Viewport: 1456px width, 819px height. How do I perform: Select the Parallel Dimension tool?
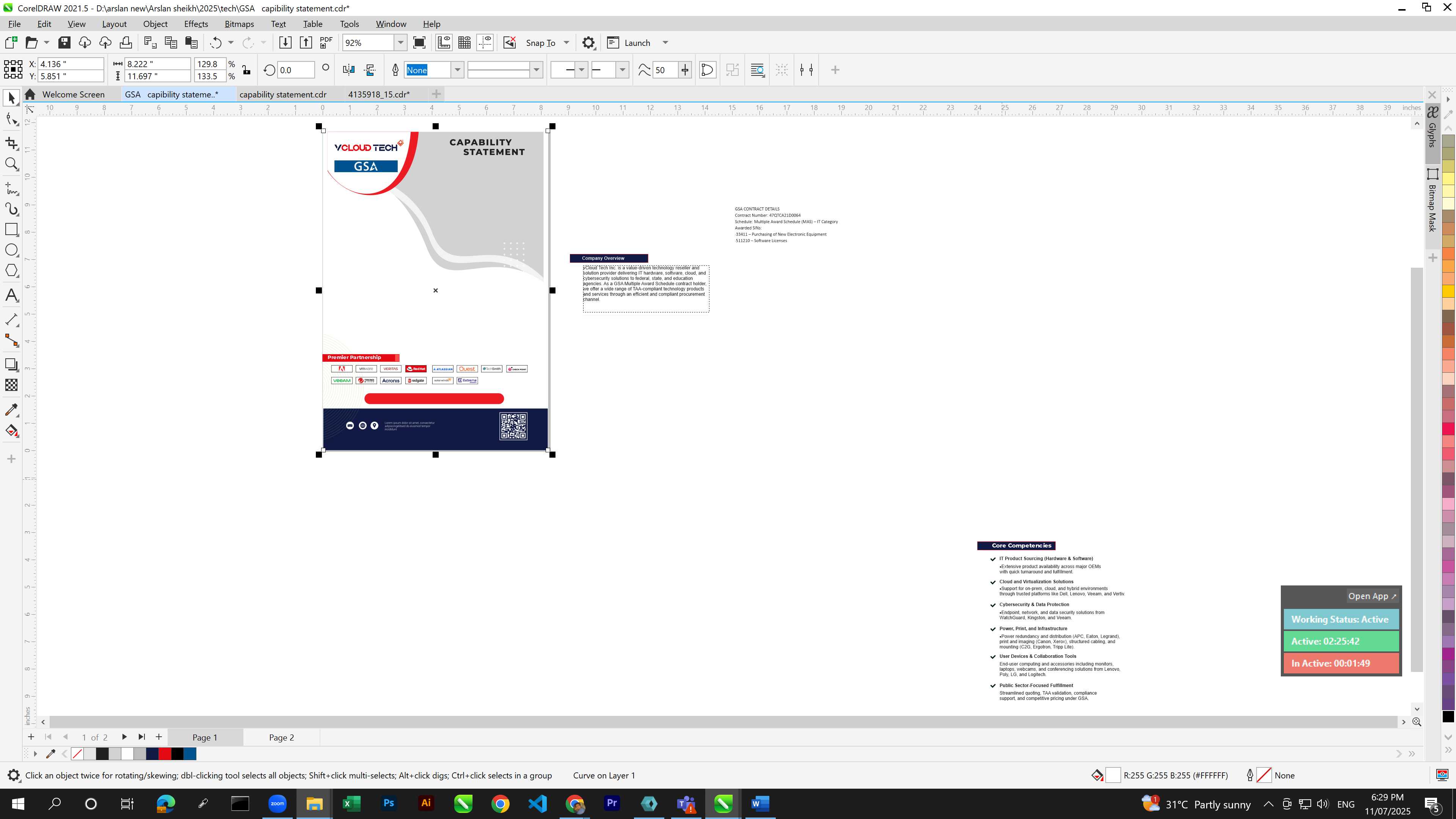11,319
